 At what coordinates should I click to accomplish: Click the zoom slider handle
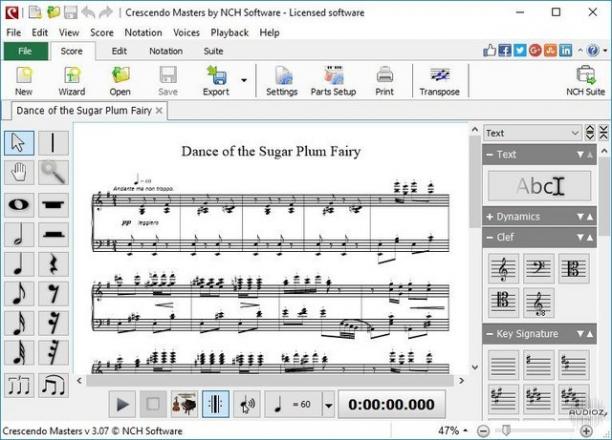click(506, 431)
